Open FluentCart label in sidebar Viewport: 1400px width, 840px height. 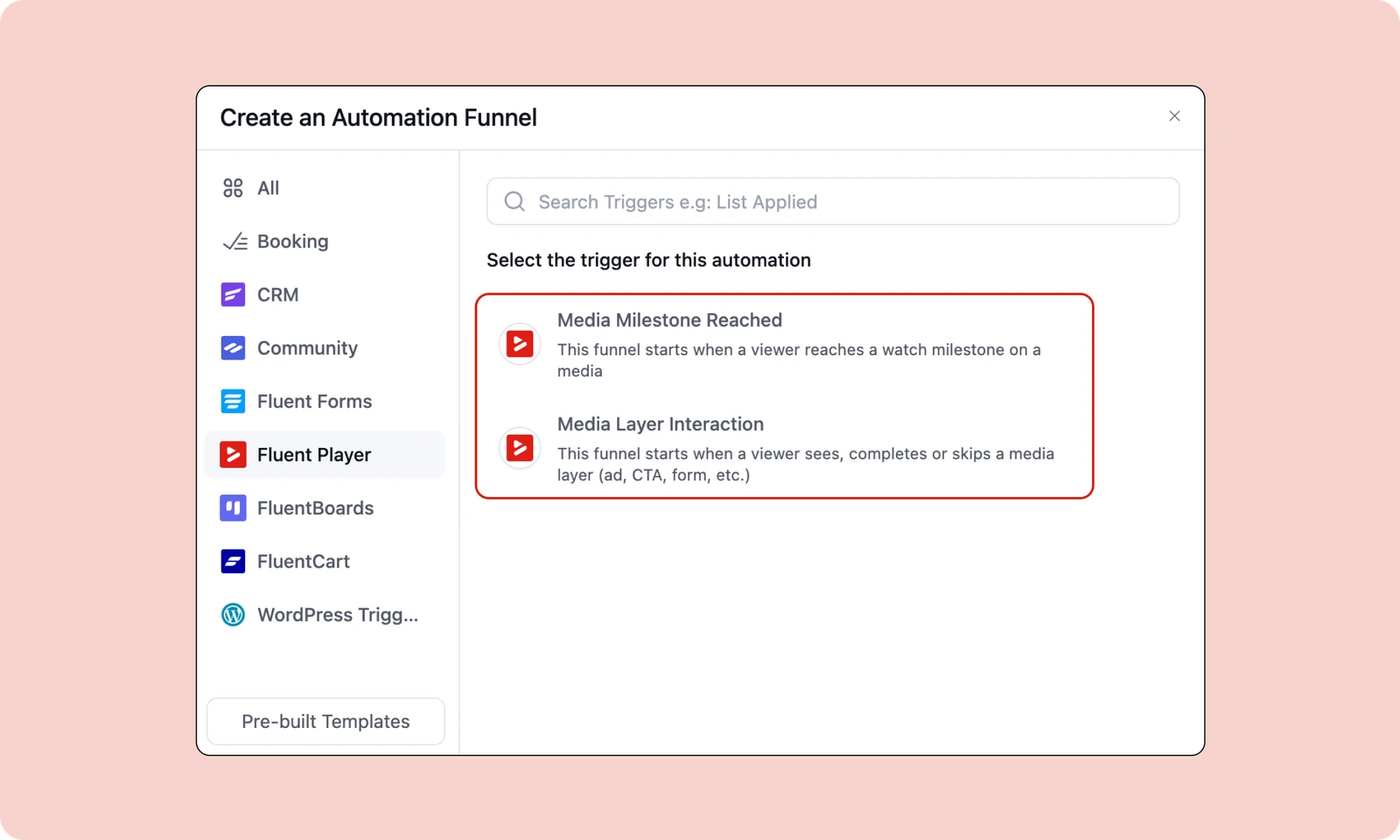tap(304, 562)
